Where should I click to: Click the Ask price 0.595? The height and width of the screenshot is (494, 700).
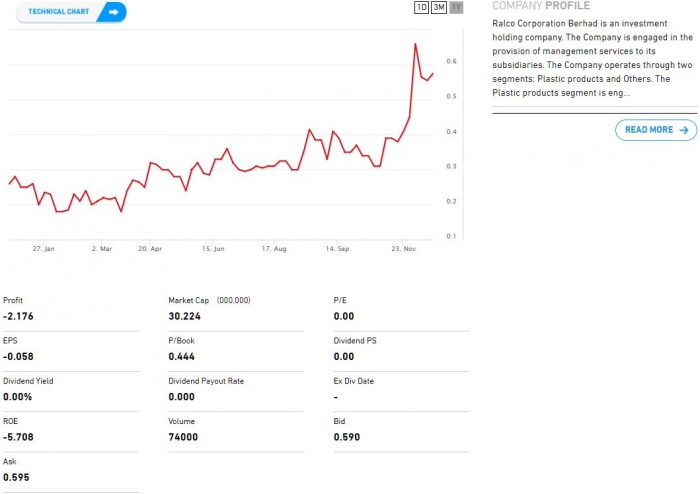[x=17, y=477]
